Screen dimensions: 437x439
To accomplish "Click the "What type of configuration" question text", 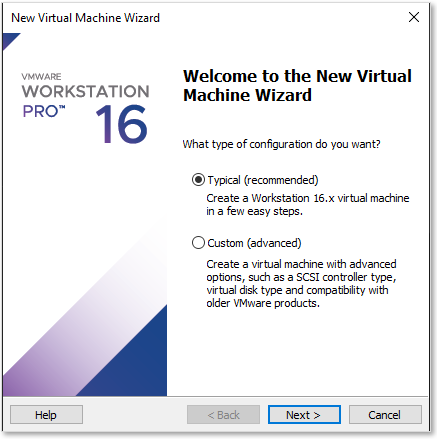I will coord(281,144).
